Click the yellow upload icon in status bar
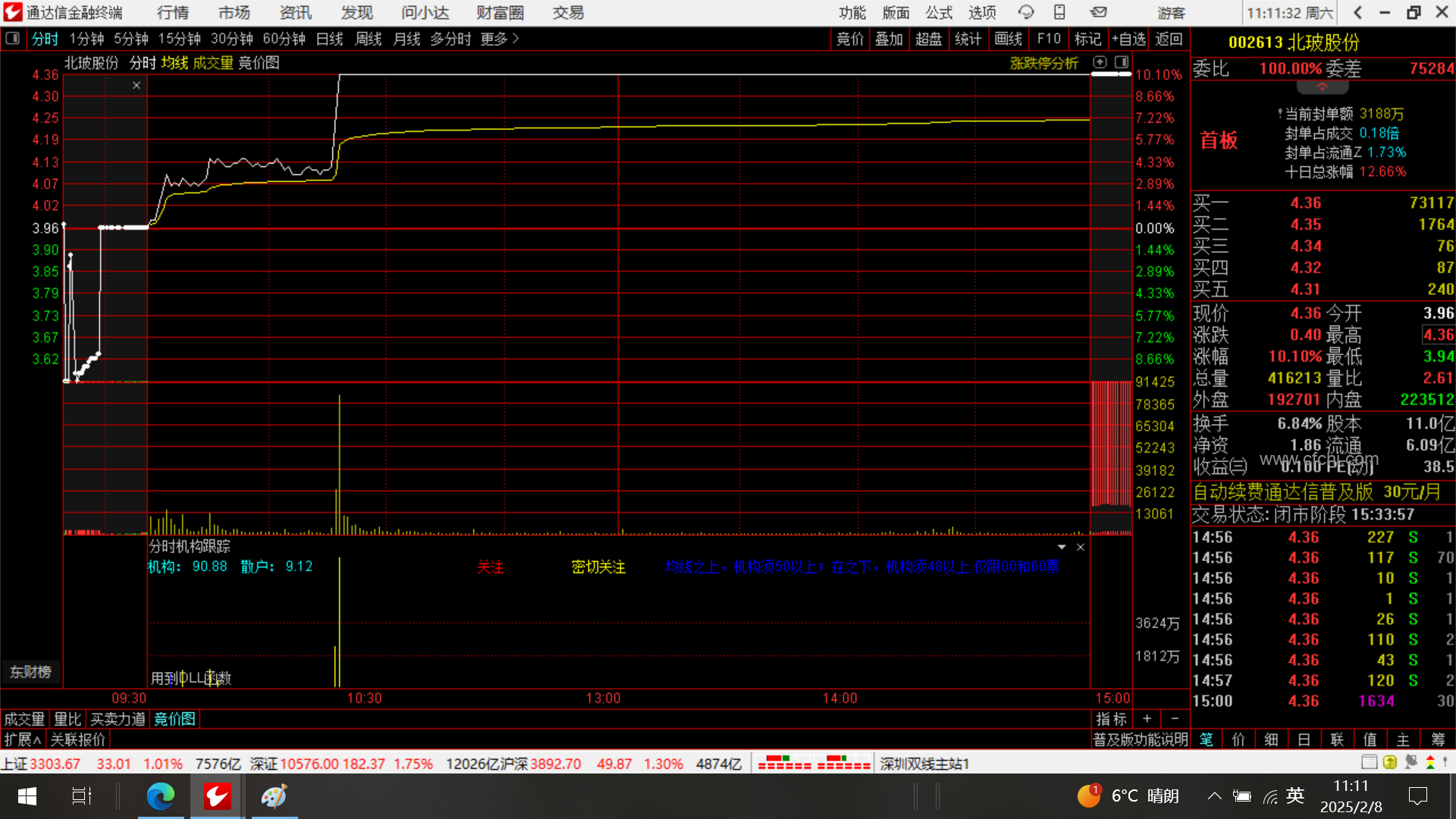The width and height of the screenshot is (1456, 819). tap(1390, 763)
